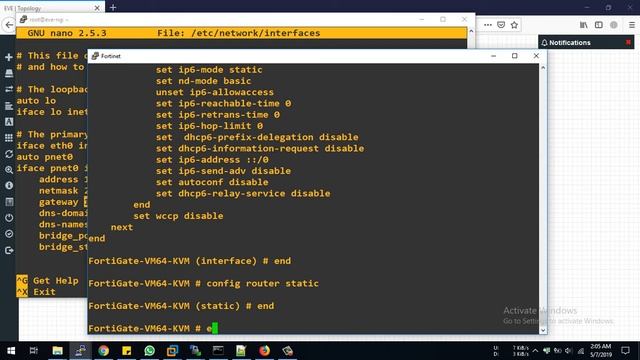The width and height of the screenshot is (640, 360).
Task: Open Command Prompt from taskbar
Action: point(218,351)
